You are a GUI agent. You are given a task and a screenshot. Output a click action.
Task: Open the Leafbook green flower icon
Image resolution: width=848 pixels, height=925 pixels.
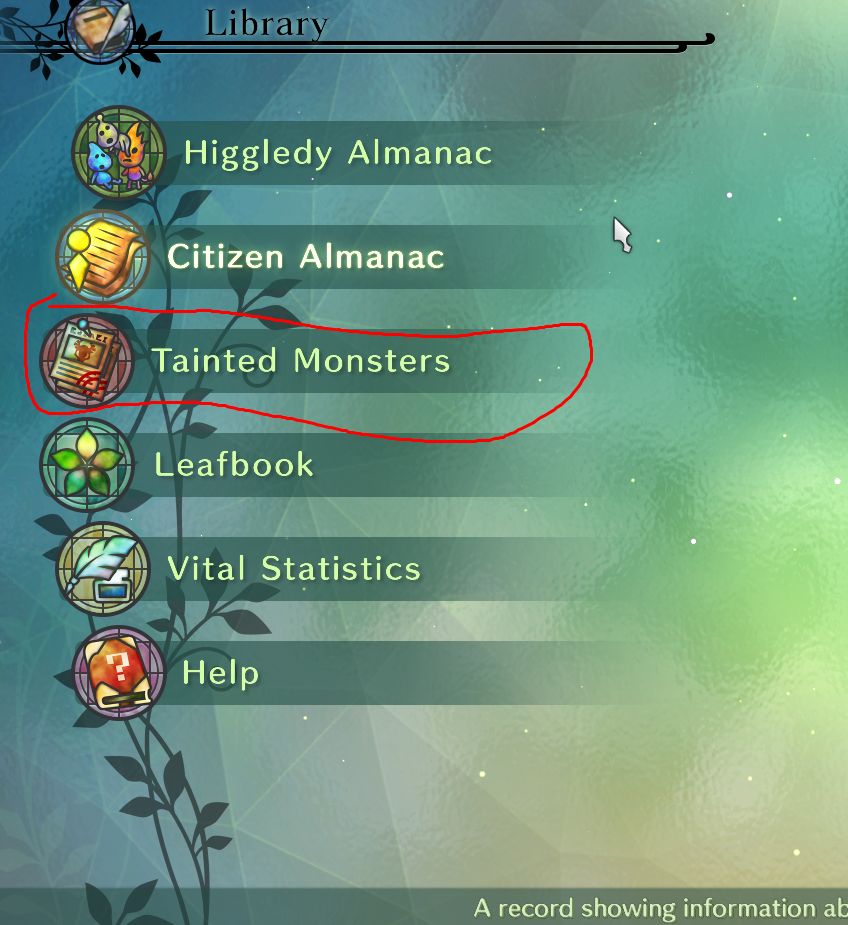87,465
